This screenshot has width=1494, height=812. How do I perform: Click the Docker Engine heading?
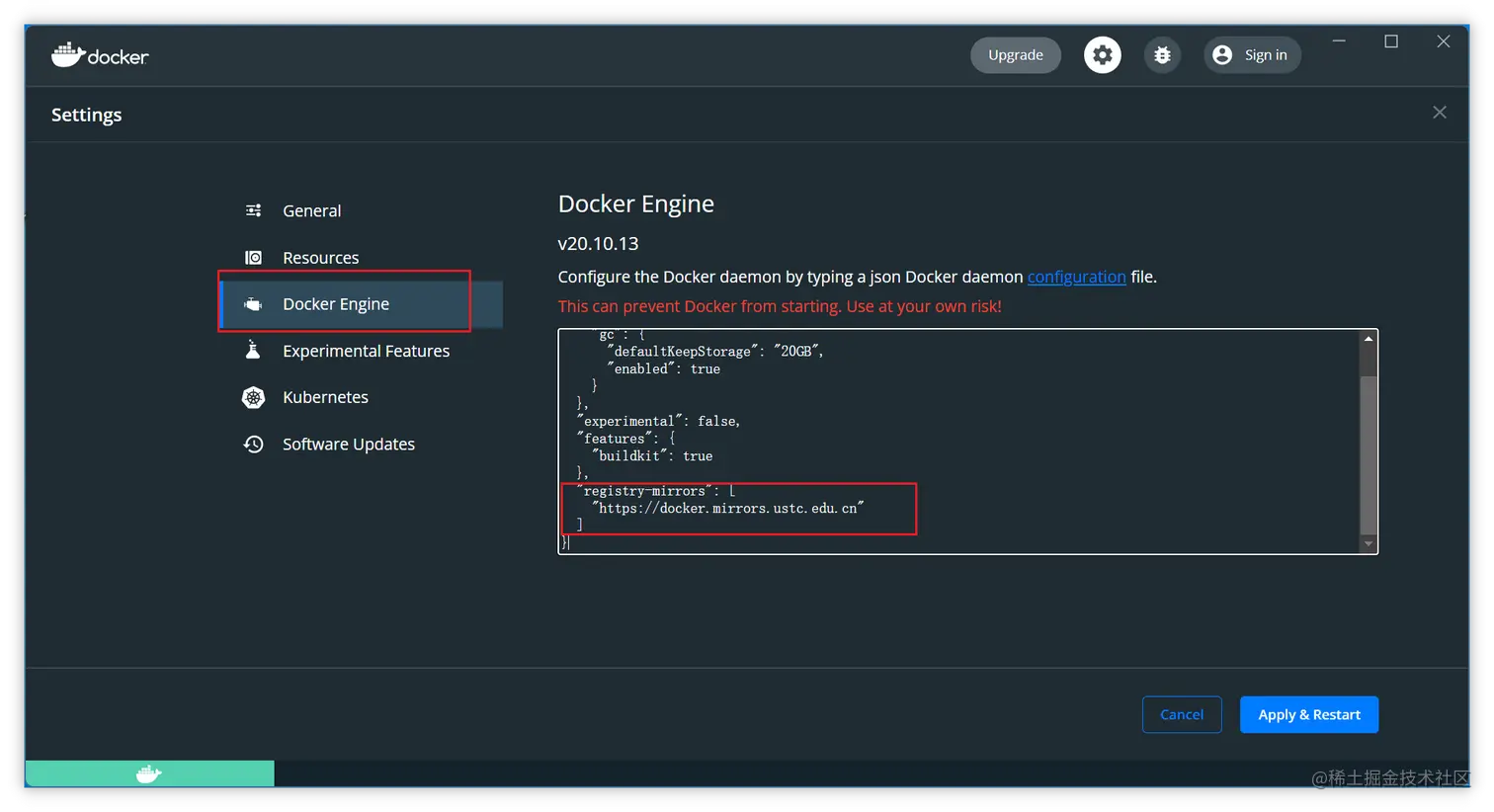[x=636, y=203]
